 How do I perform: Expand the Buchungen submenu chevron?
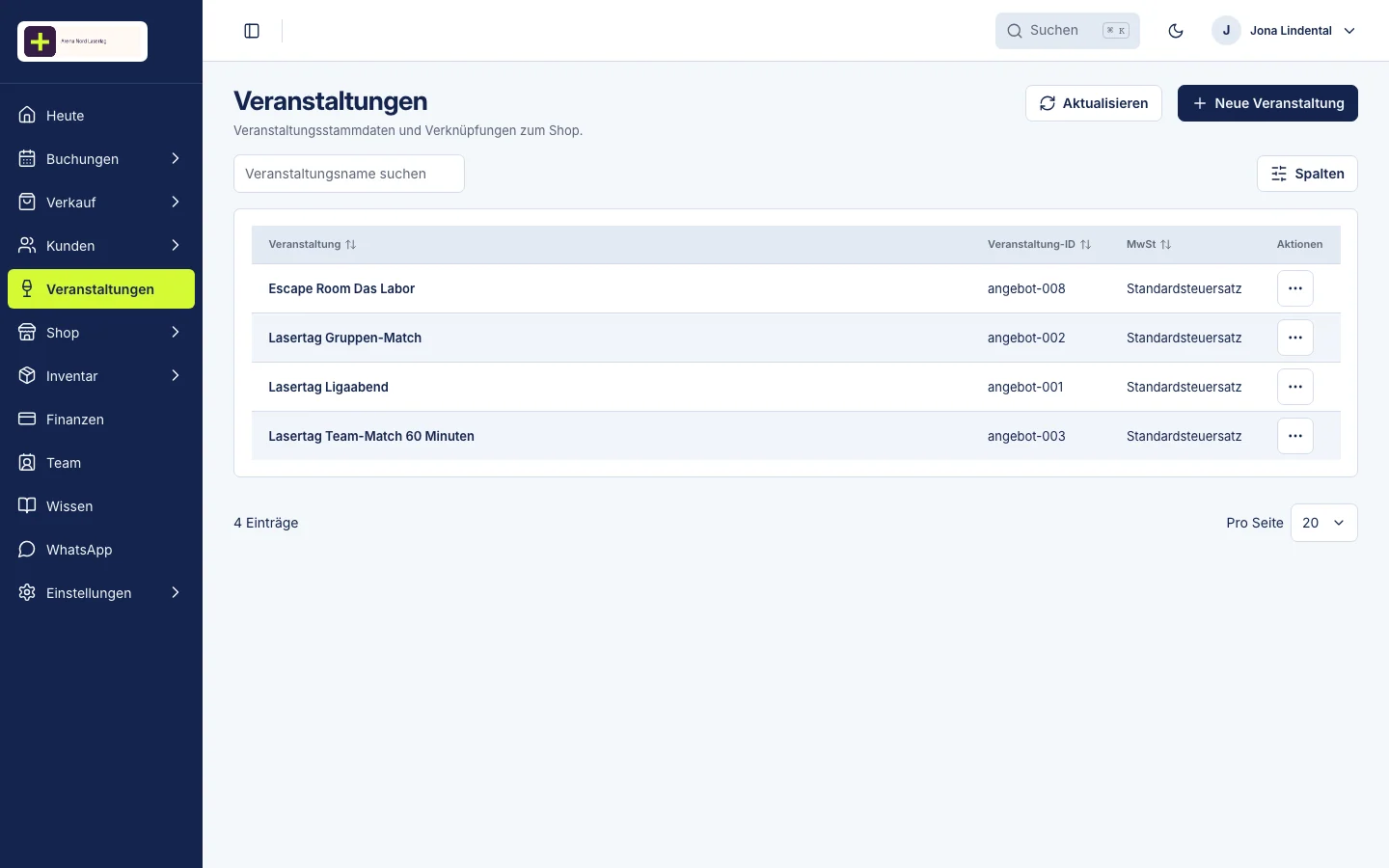coord(176,159)
